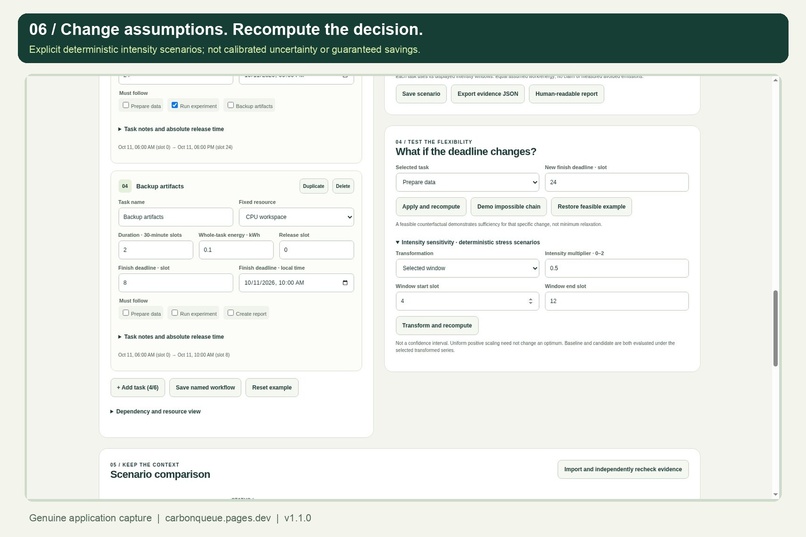Check Prepare data under Run experiment's Must follow
The width and height of the screenshot is (806, 537).
[126, 105]
